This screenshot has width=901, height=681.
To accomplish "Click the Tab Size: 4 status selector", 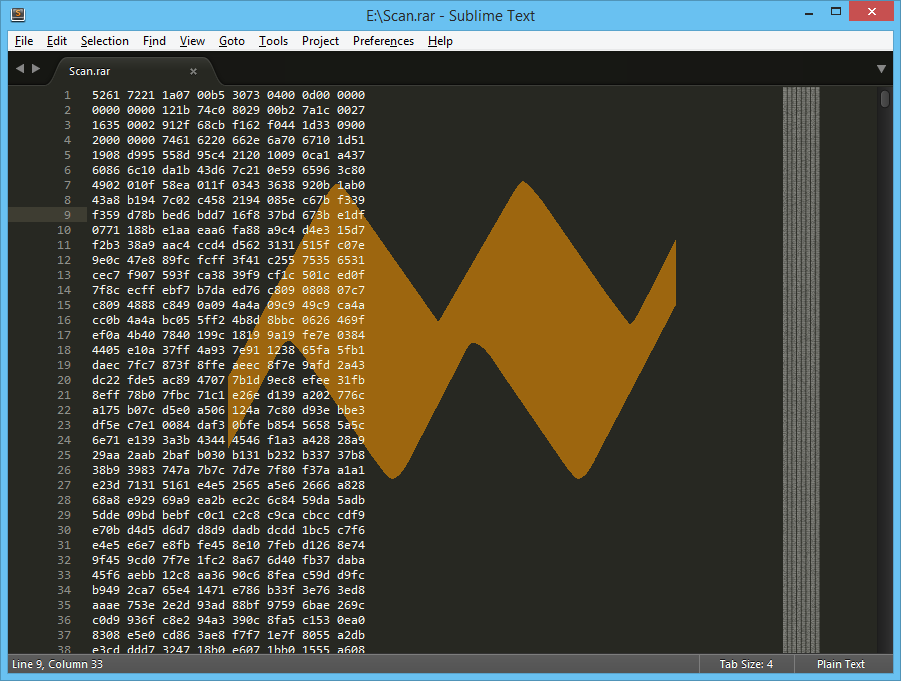I will tap(746, 664).
